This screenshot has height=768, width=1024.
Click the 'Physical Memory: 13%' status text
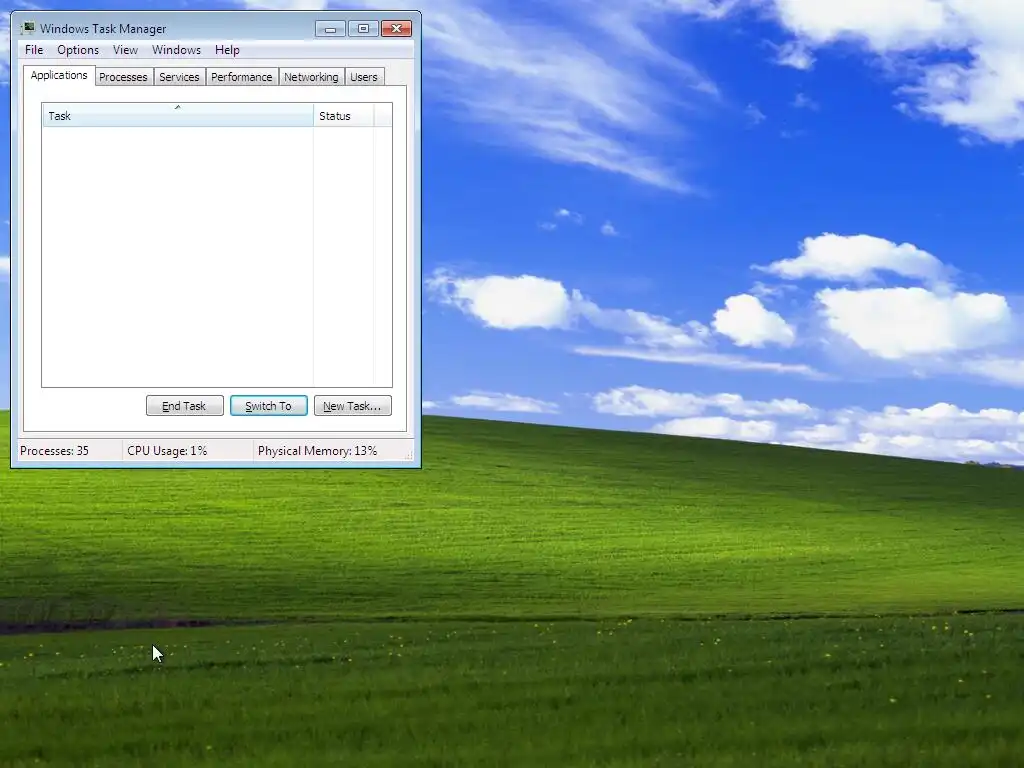(317, 451)
